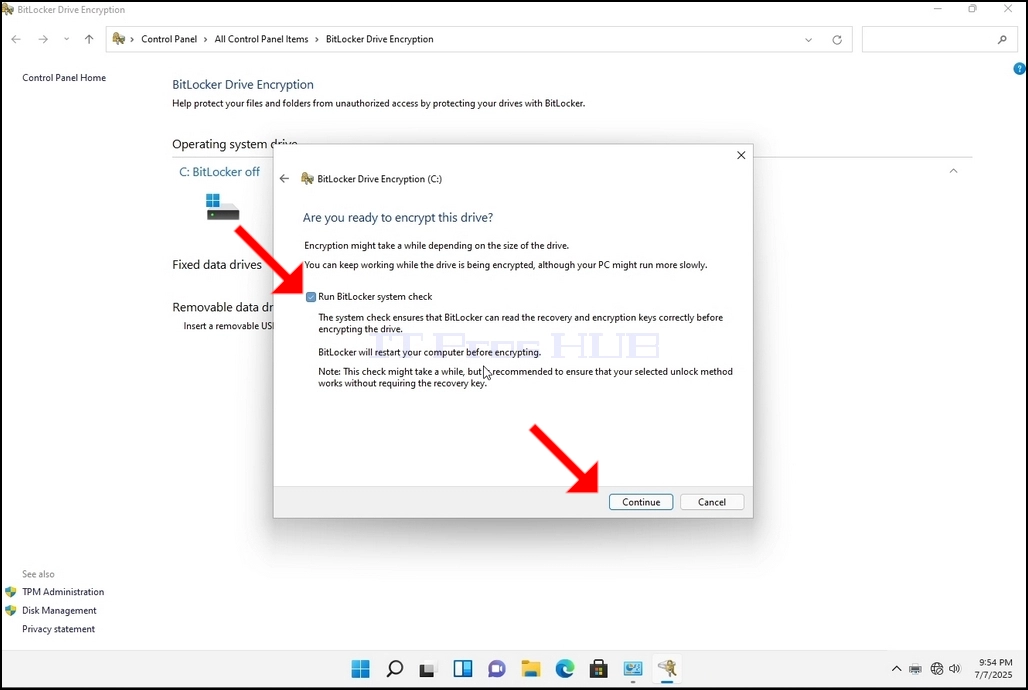
Task: Expand the address bar history dropdown
Action: [x=808, y=40]
